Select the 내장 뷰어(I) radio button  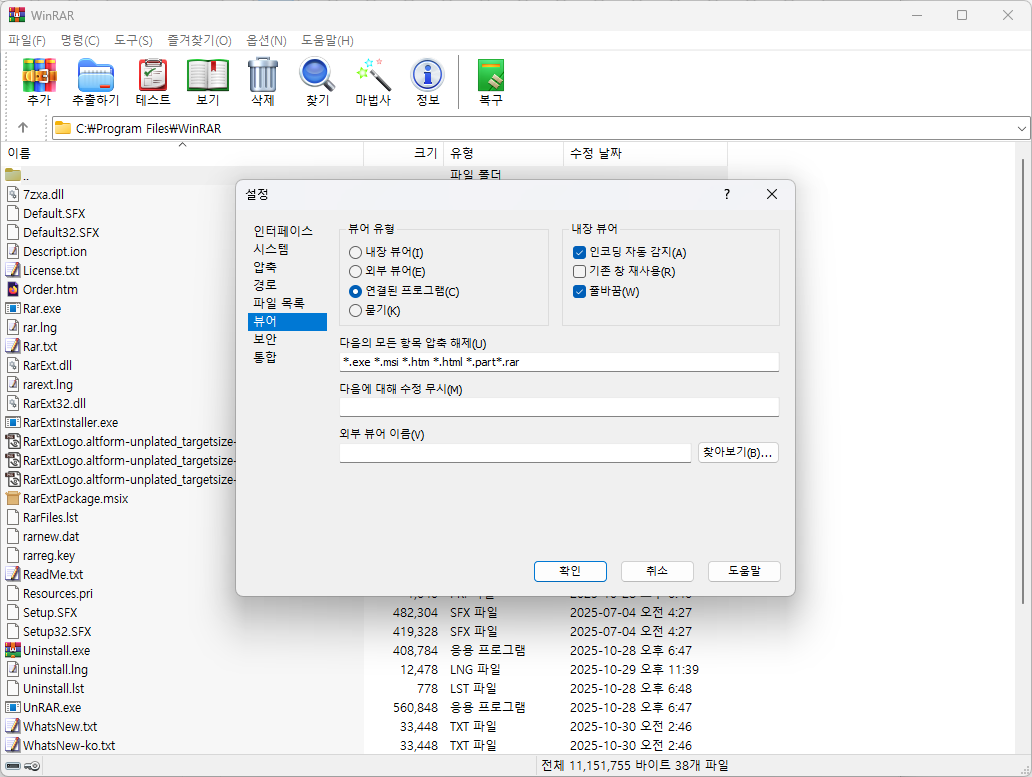coord(355,253)
